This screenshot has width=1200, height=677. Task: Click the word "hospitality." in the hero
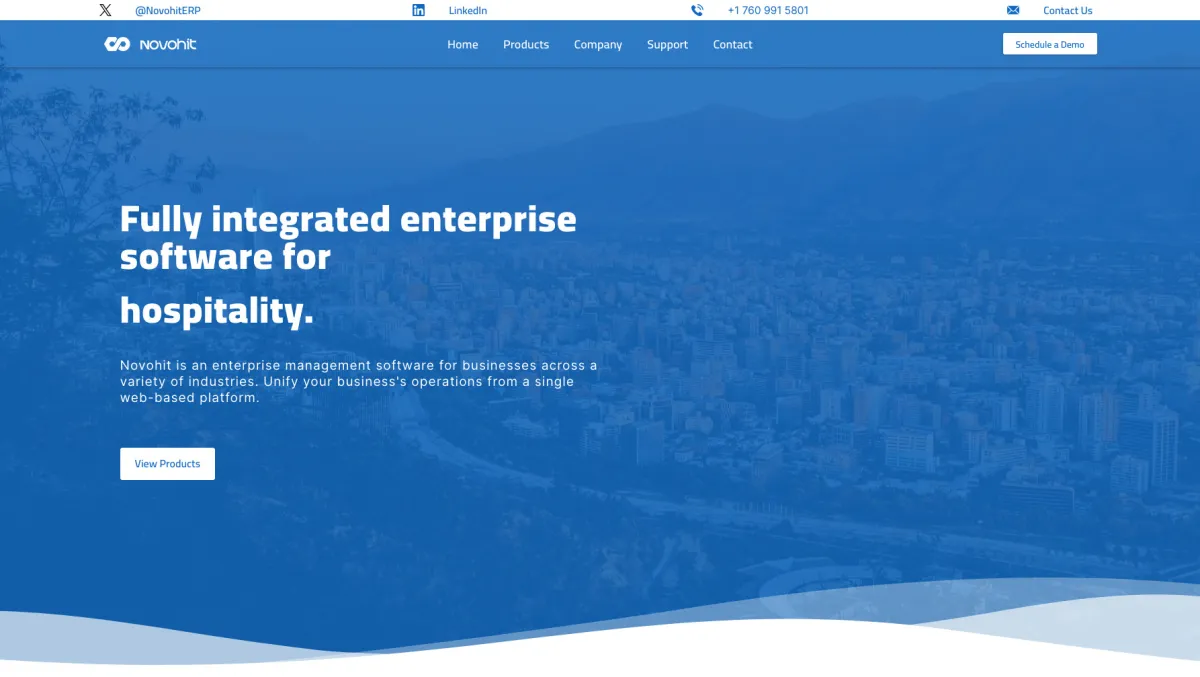217,311
